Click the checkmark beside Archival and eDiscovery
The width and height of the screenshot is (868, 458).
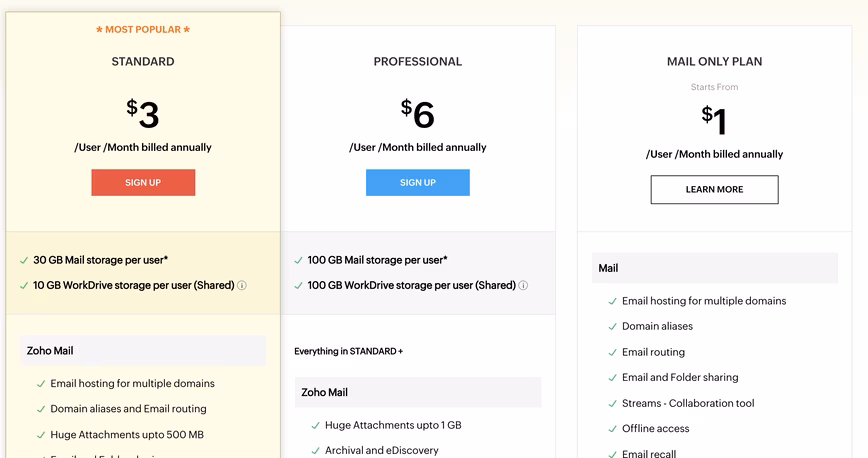click(x=316, y=451)
